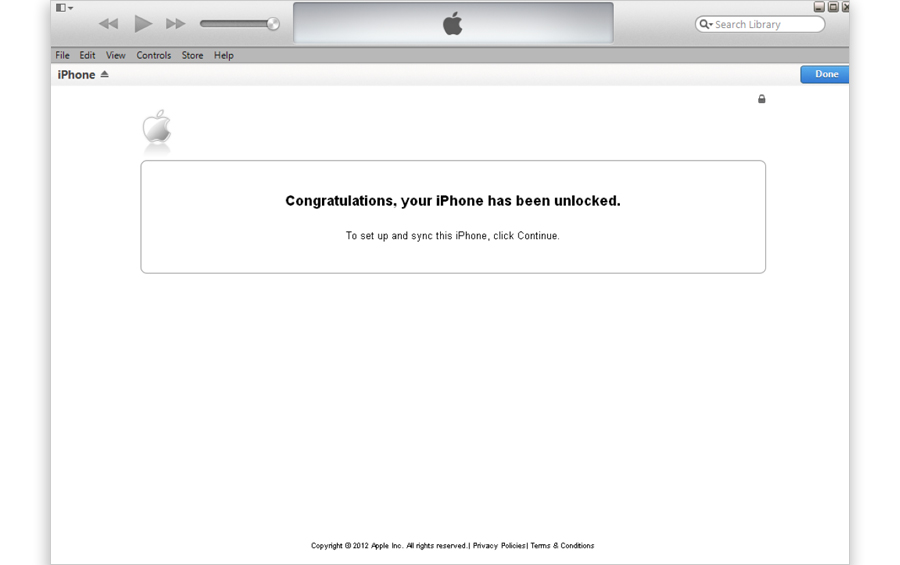Open the sidebar view dropdown icon
This screenshot has width=900, height=565.
pos(64,7)
